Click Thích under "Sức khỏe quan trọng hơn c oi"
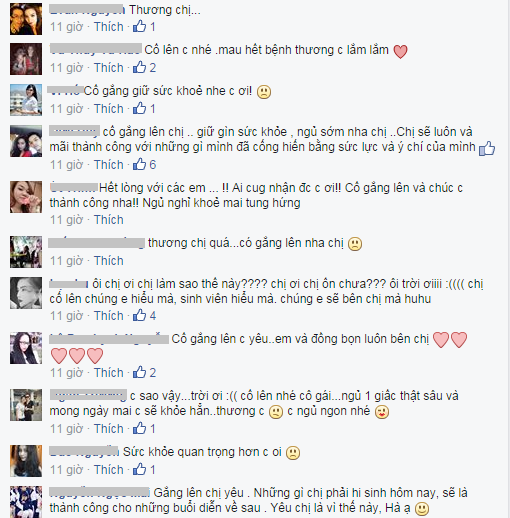Image resolution: width=510 pixels, height=518 pixels. [109, 470]
